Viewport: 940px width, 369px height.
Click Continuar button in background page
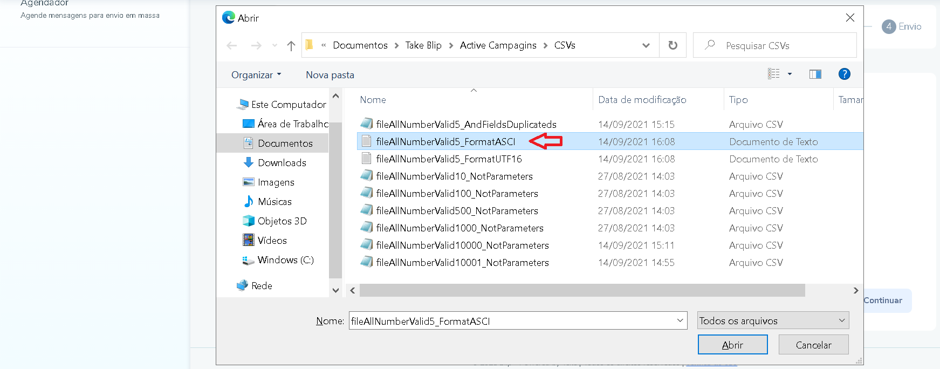coord(885,301)
